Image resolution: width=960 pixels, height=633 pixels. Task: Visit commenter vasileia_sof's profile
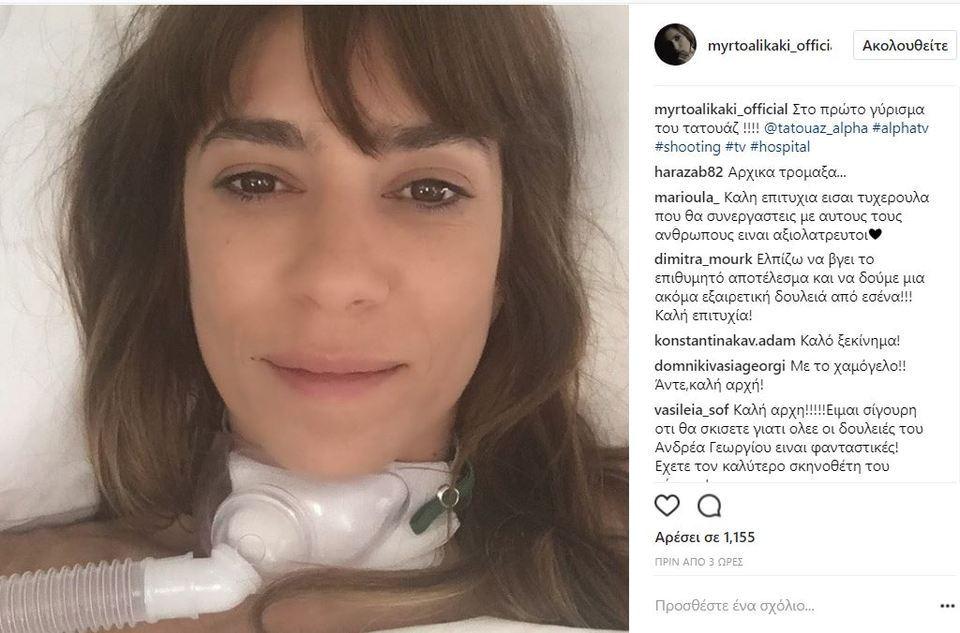(x=692, y=410)
